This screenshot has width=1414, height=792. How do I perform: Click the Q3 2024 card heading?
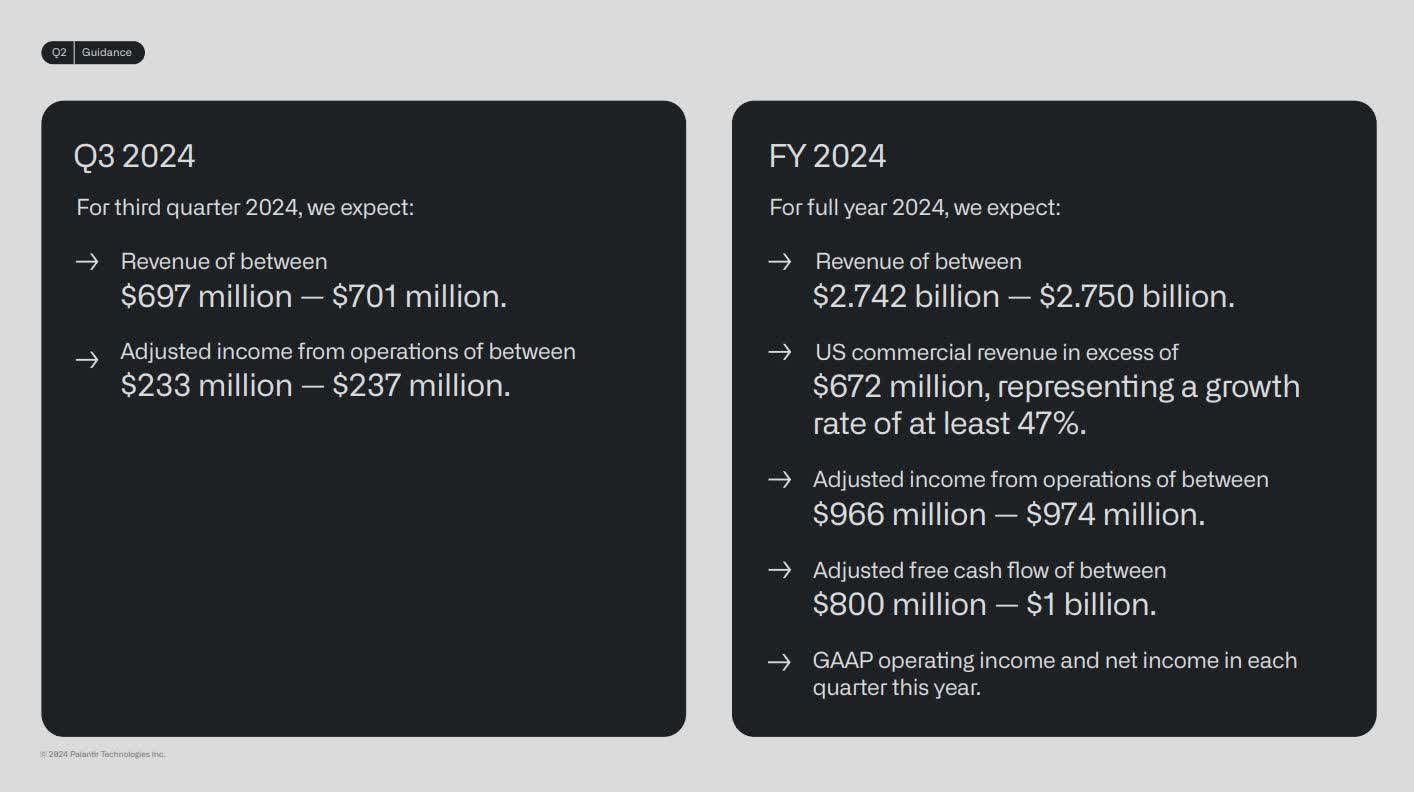click(134, 156)
